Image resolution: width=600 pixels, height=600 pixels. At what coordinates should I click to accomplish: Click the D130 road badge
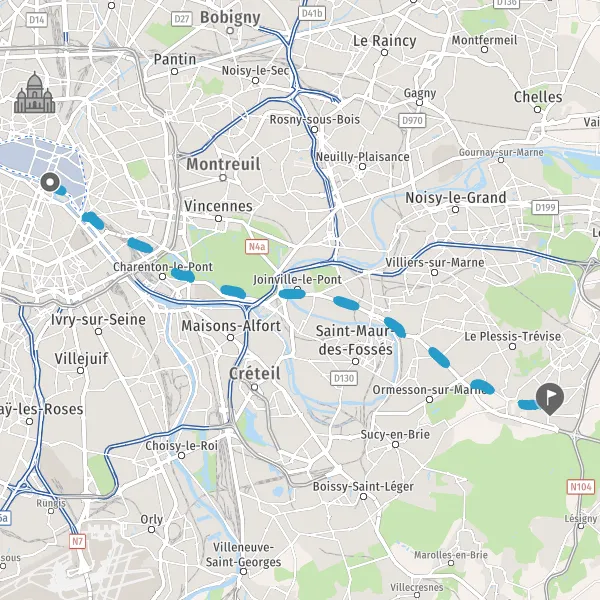pos(344,378)
